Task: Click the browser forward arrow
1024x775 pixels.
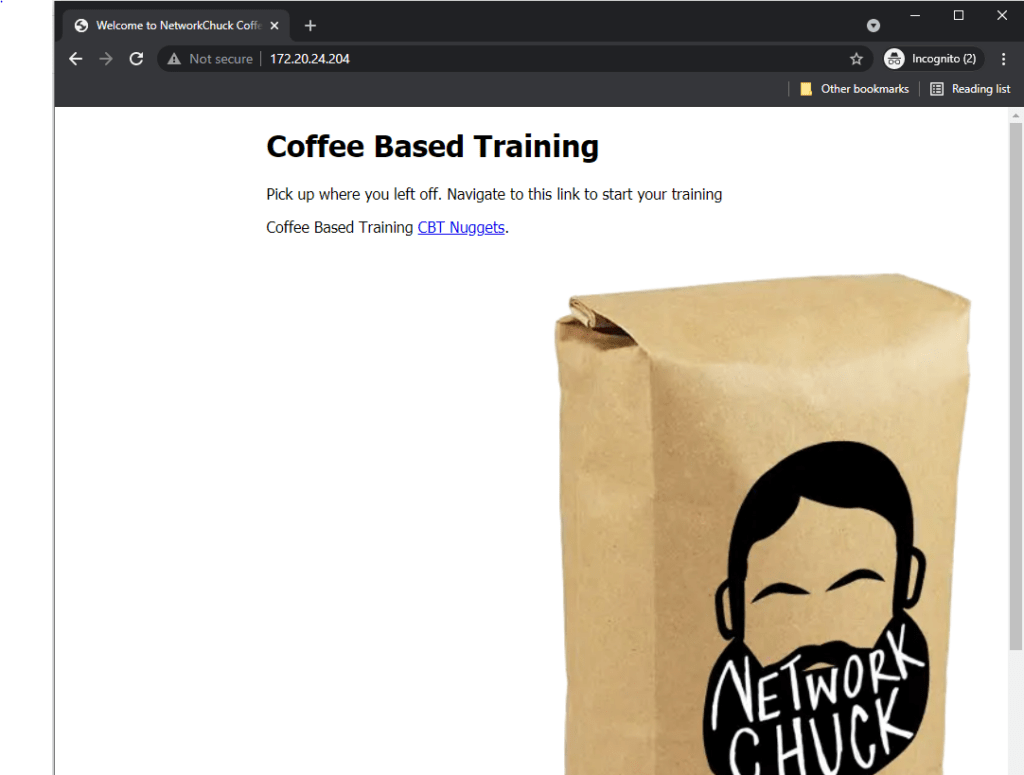Action: [x=106, y=59]
